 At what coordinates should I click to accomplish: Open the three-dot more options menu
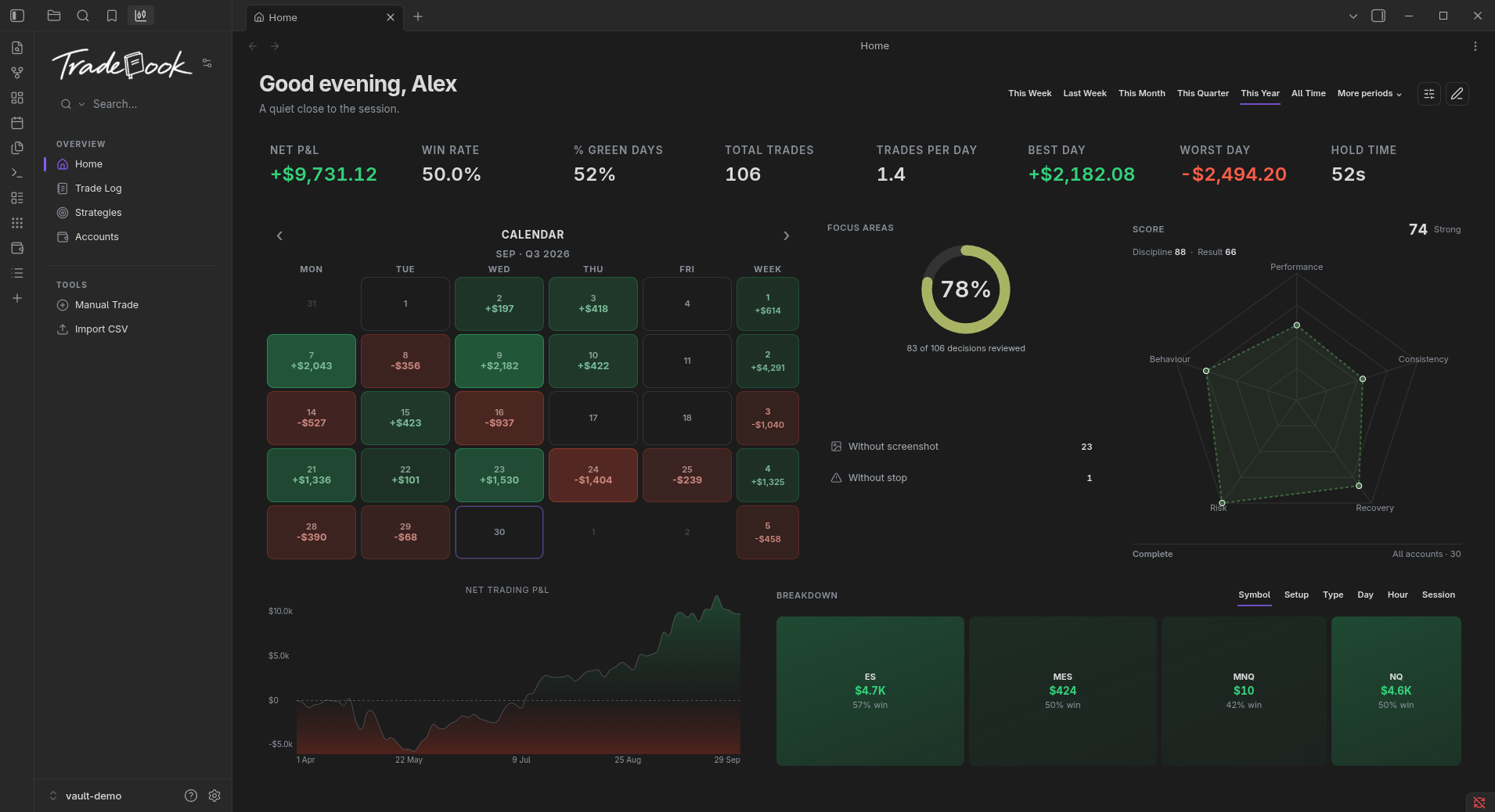[x=1475, y=46]
